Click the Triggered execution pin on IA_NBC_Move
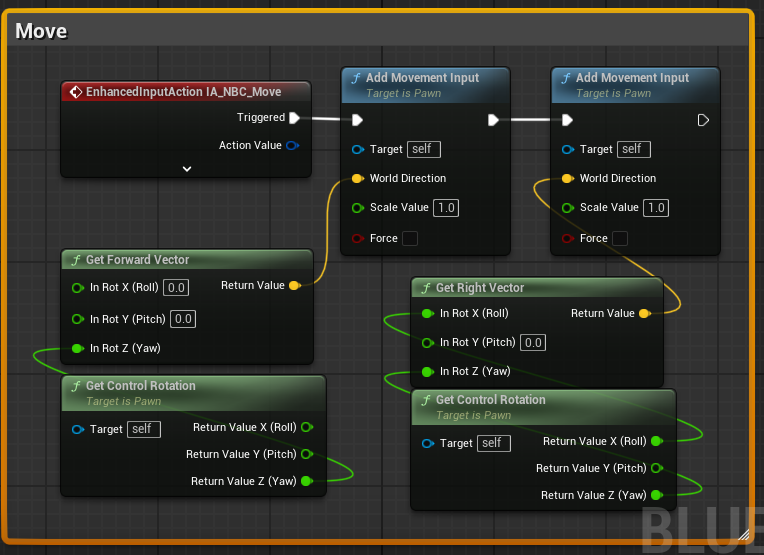764x555 pixels. click(294, 118)
